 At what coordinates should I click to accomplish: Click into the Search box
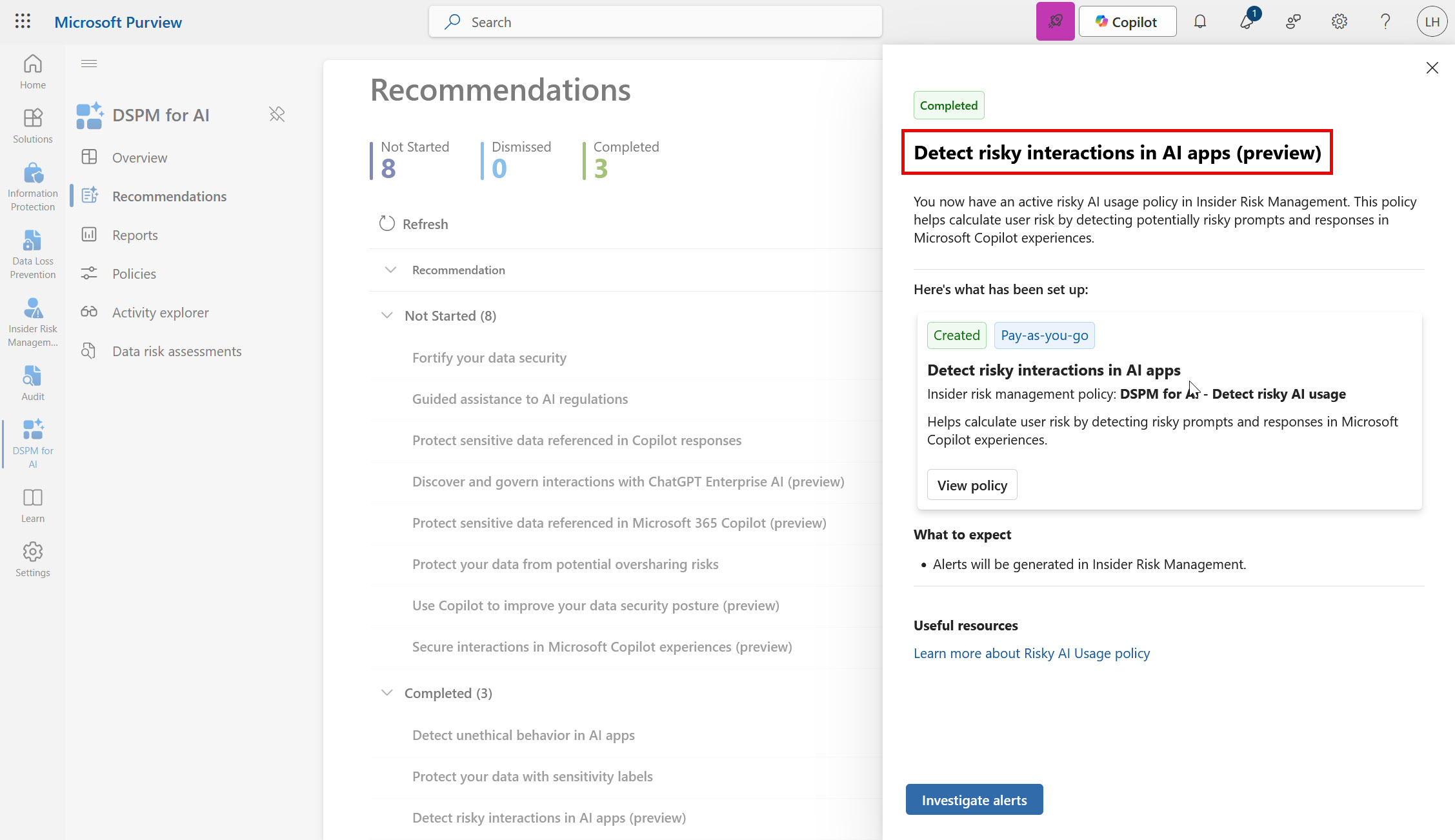655,21
